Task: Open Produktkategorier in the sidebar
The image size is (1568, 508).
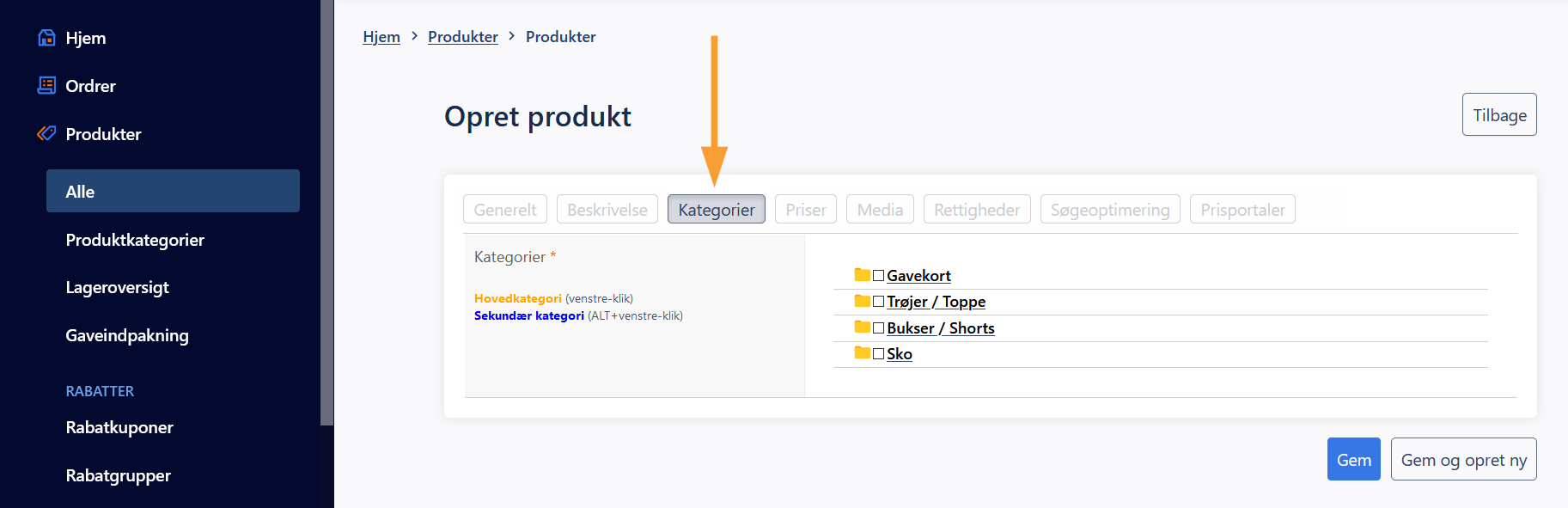Action: coord(135,240)
